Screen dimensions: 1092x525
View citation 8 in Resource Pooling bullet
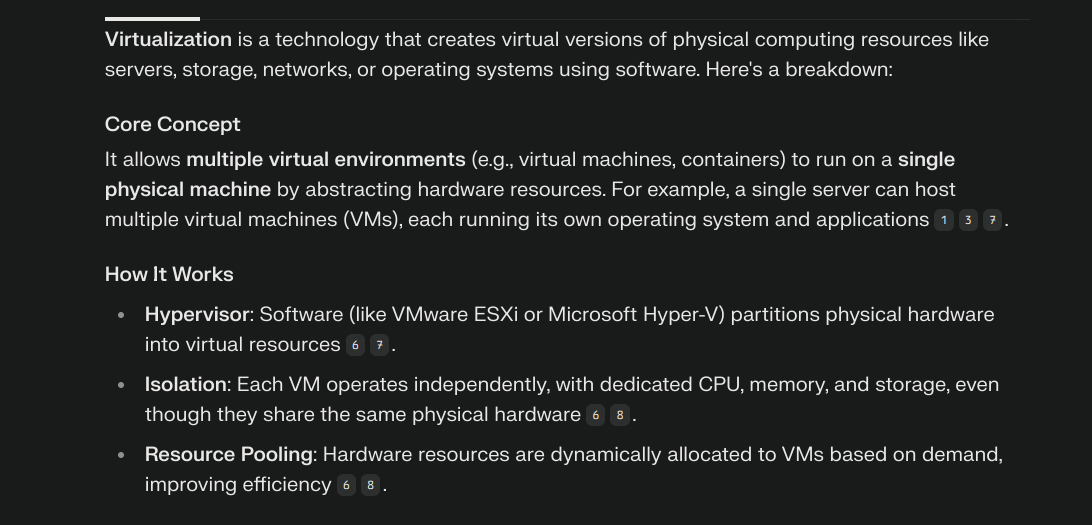coord(370,485)
